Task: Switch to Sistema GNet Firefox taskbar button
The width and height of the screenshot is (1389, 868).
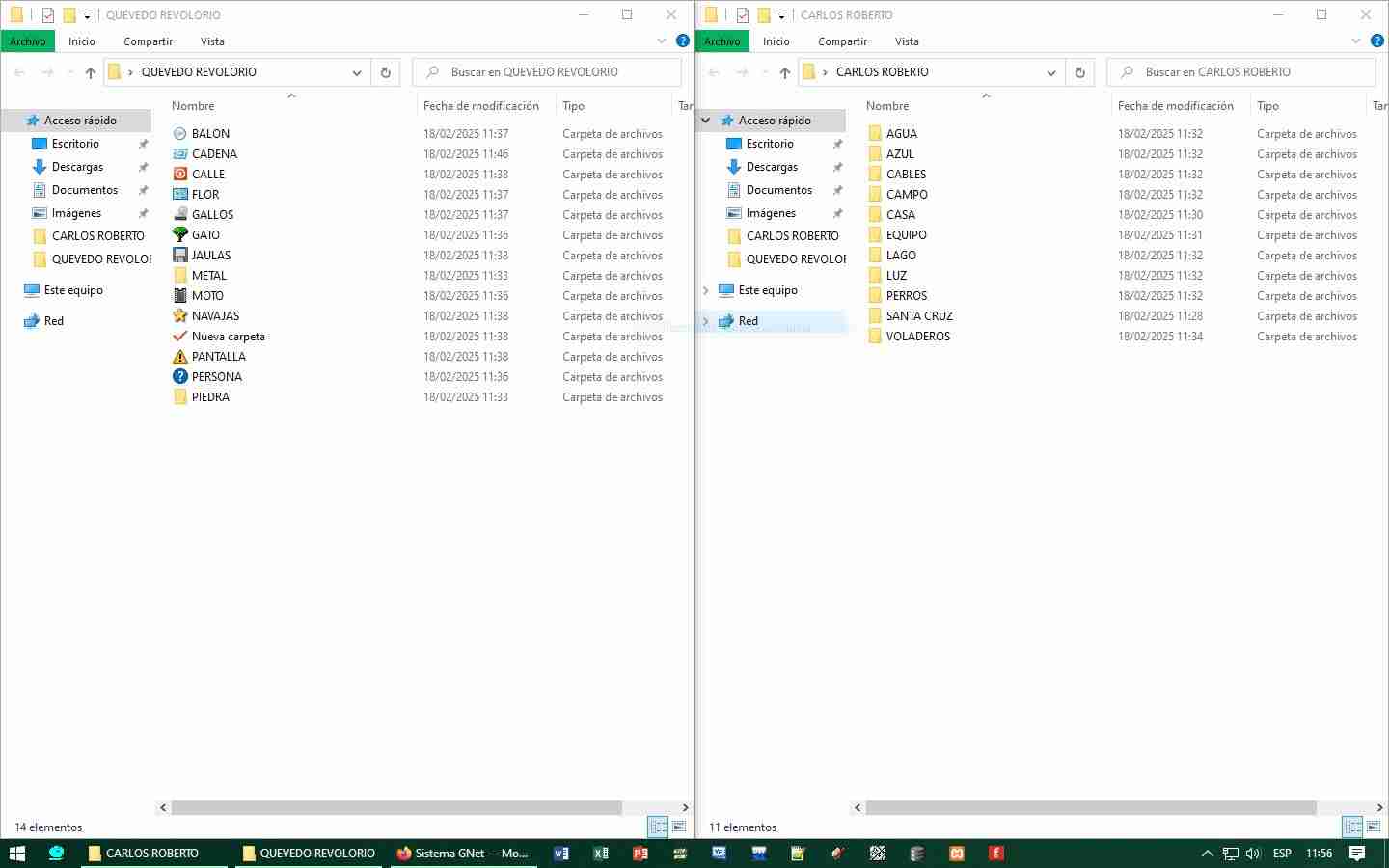Action: (463, 854)
